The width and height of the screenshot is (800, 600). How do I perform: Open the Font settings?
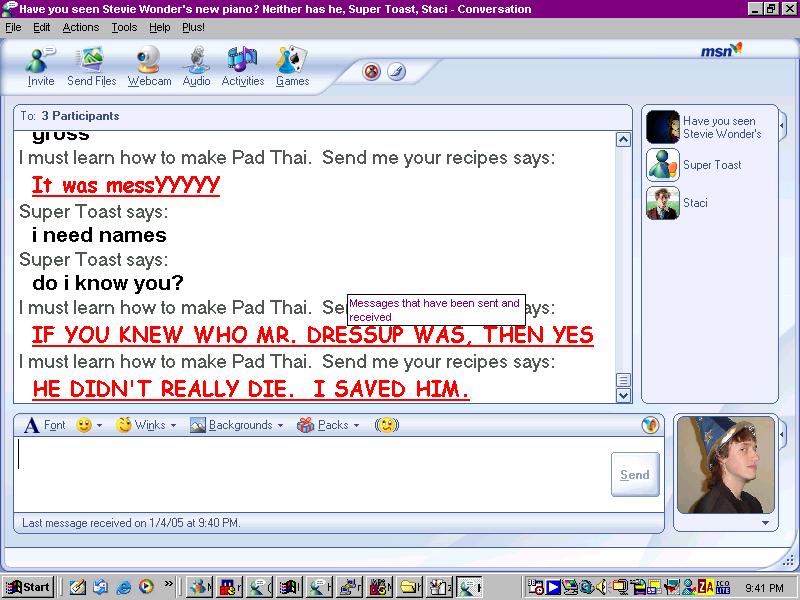click(x=45, y=425)
